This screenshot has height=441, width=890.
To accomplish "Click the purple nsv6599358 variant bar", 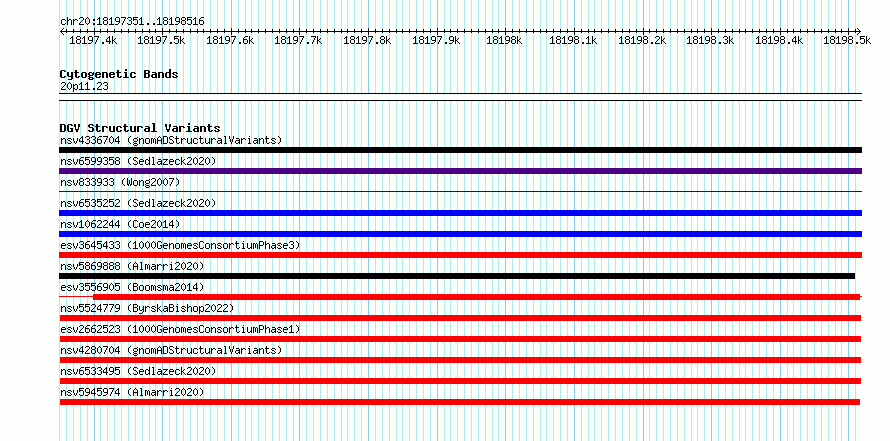I will (x=460, y=171).
